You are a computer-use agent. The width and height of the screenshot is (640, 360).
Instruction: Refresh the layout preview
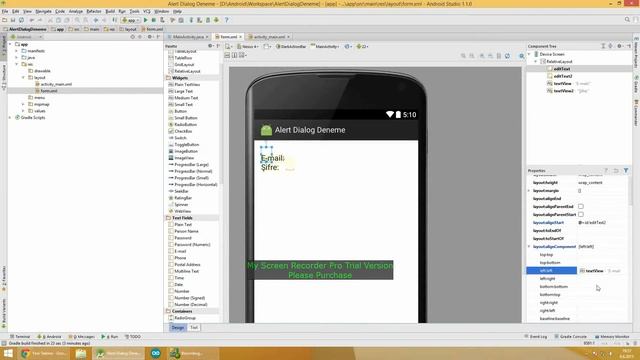(507, 56)
